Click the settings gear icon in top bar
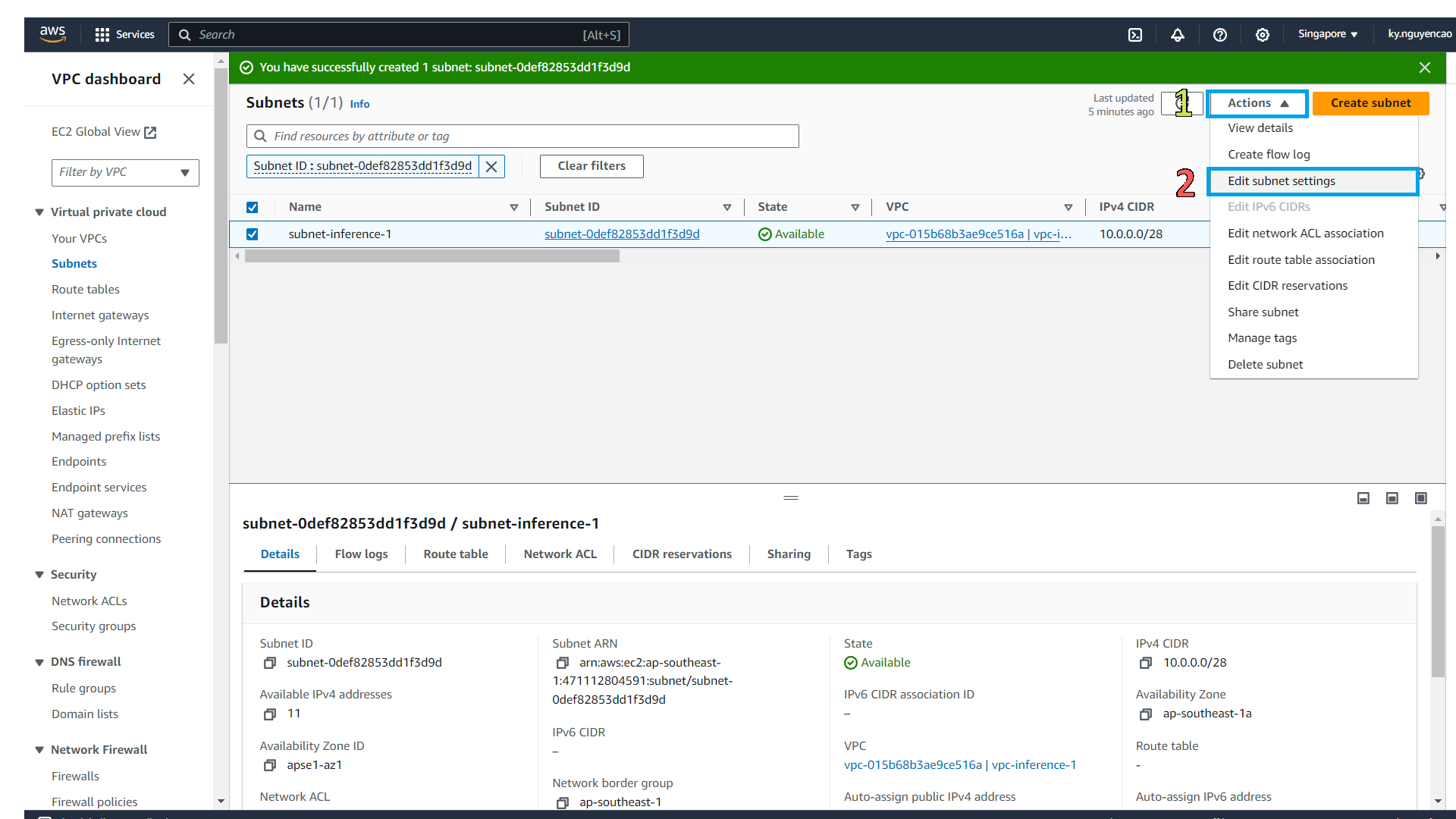The width and height of the screenshot is (1456, 819). [1263, 34]
